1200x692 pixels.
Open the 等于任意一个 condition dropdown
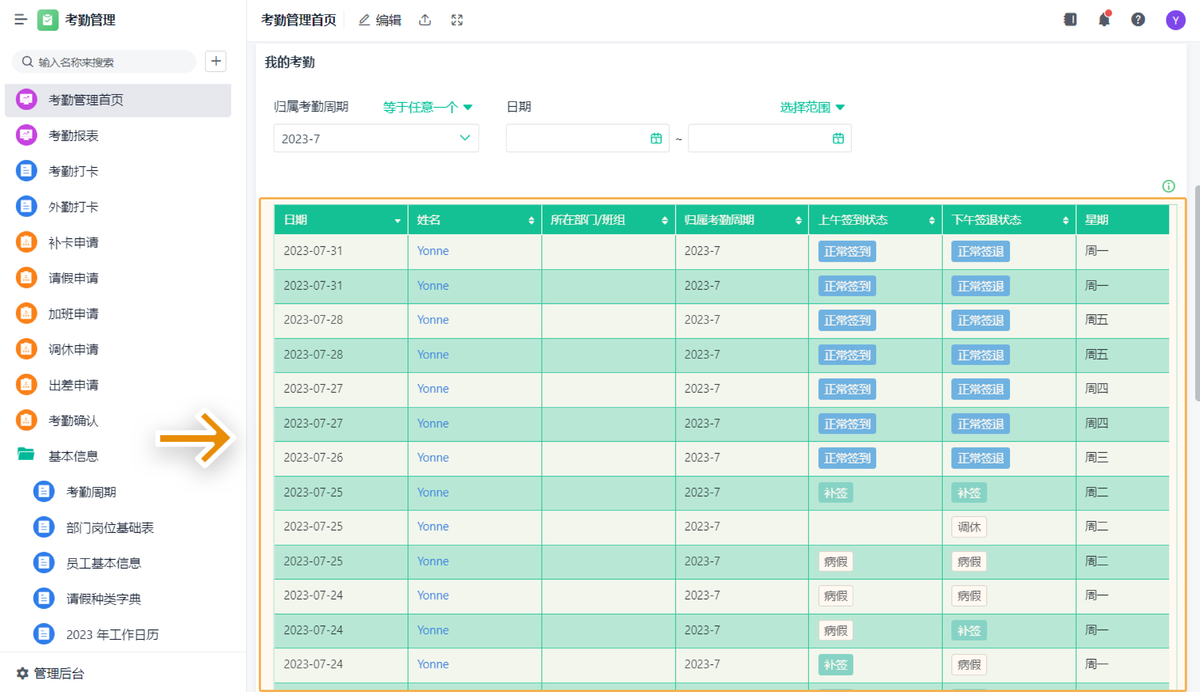pos(428,107)
